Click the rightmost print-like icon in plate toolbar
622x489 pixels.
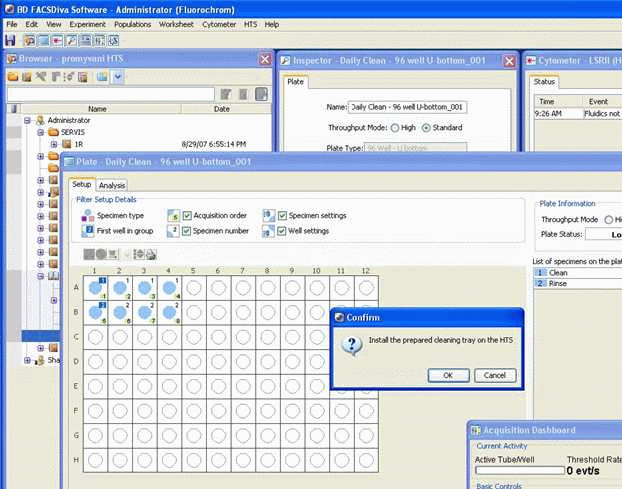[x=151, y=254]
